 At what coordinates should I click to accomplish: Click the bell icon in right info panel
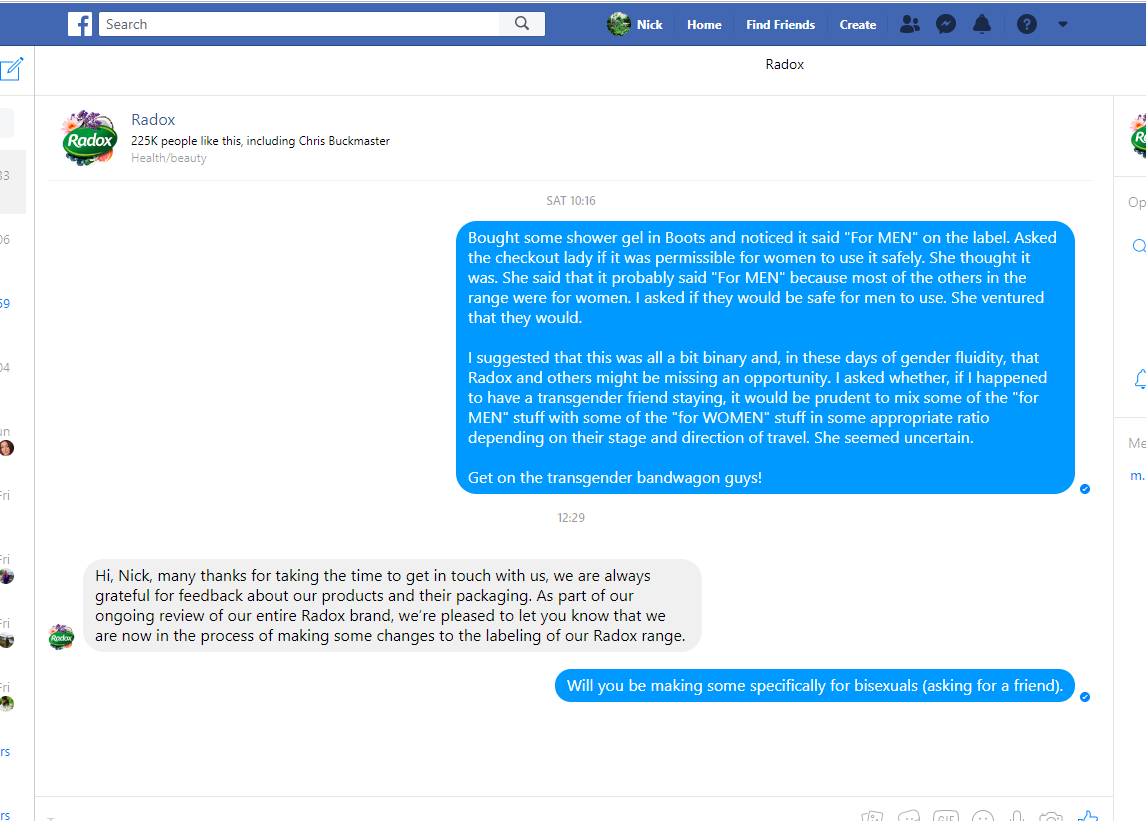tap(1139, 379)
